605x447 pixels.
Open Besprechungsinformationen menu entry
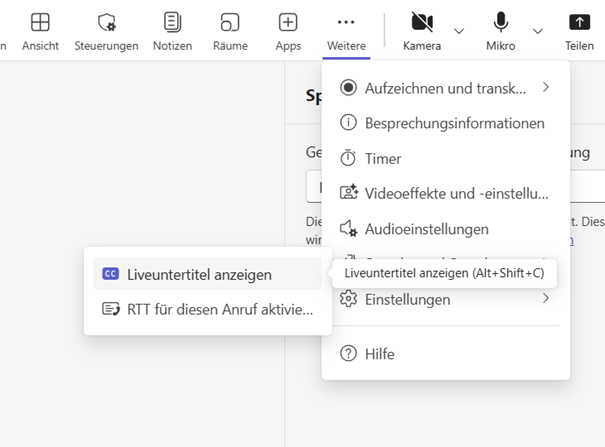pos(445,123)
